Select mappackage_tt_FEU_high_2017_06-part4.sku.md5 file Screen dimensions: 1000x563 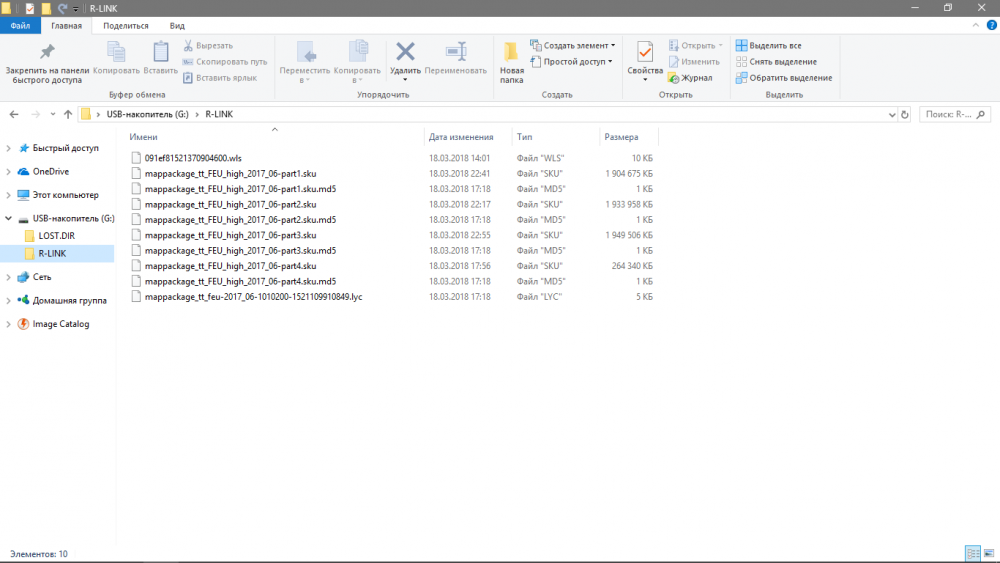coord(240,281)
